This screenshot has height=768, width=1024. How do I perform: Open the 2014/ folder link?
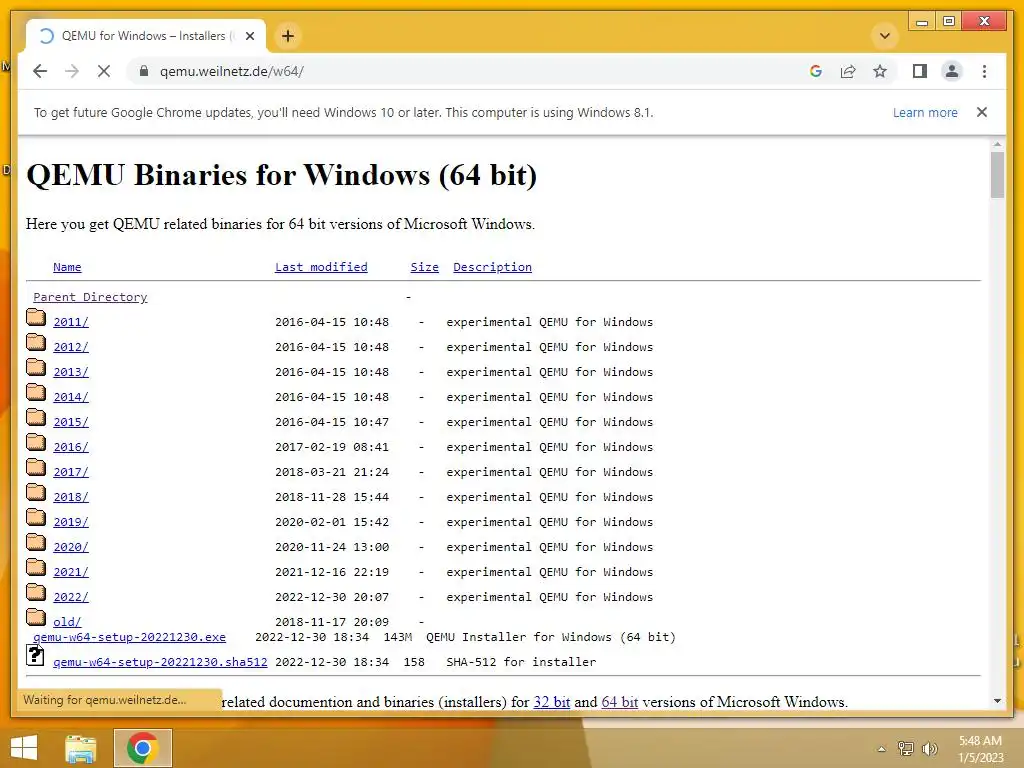(71, 397)
